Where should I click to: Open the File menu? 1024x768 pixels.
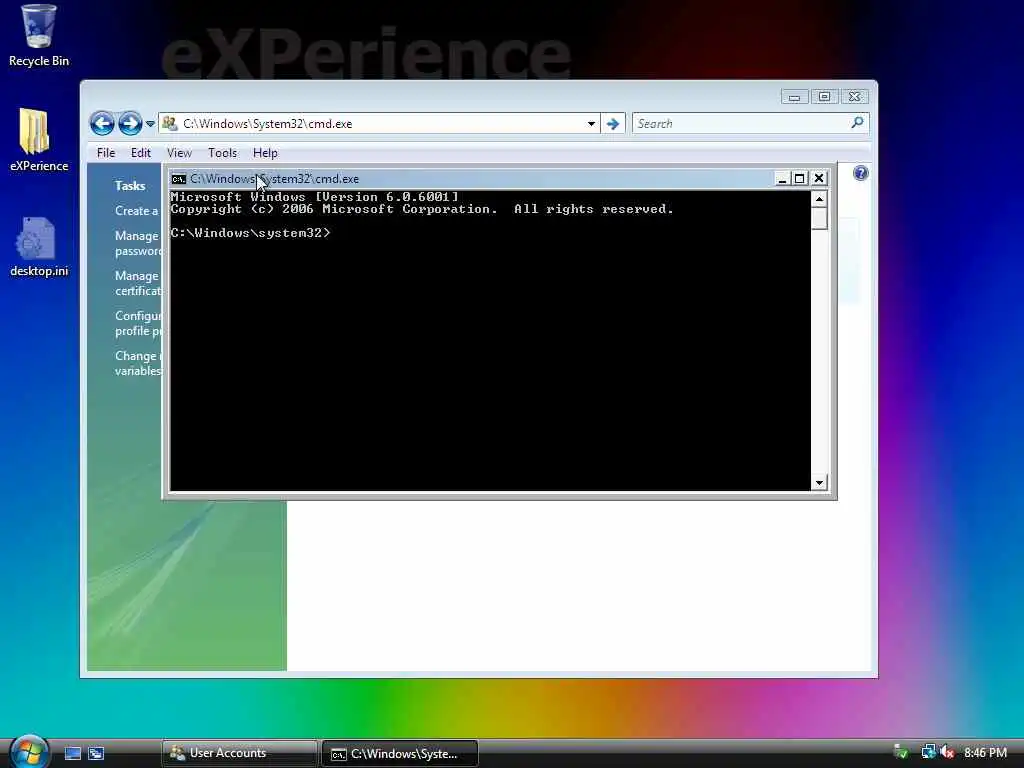coord(106,153)
